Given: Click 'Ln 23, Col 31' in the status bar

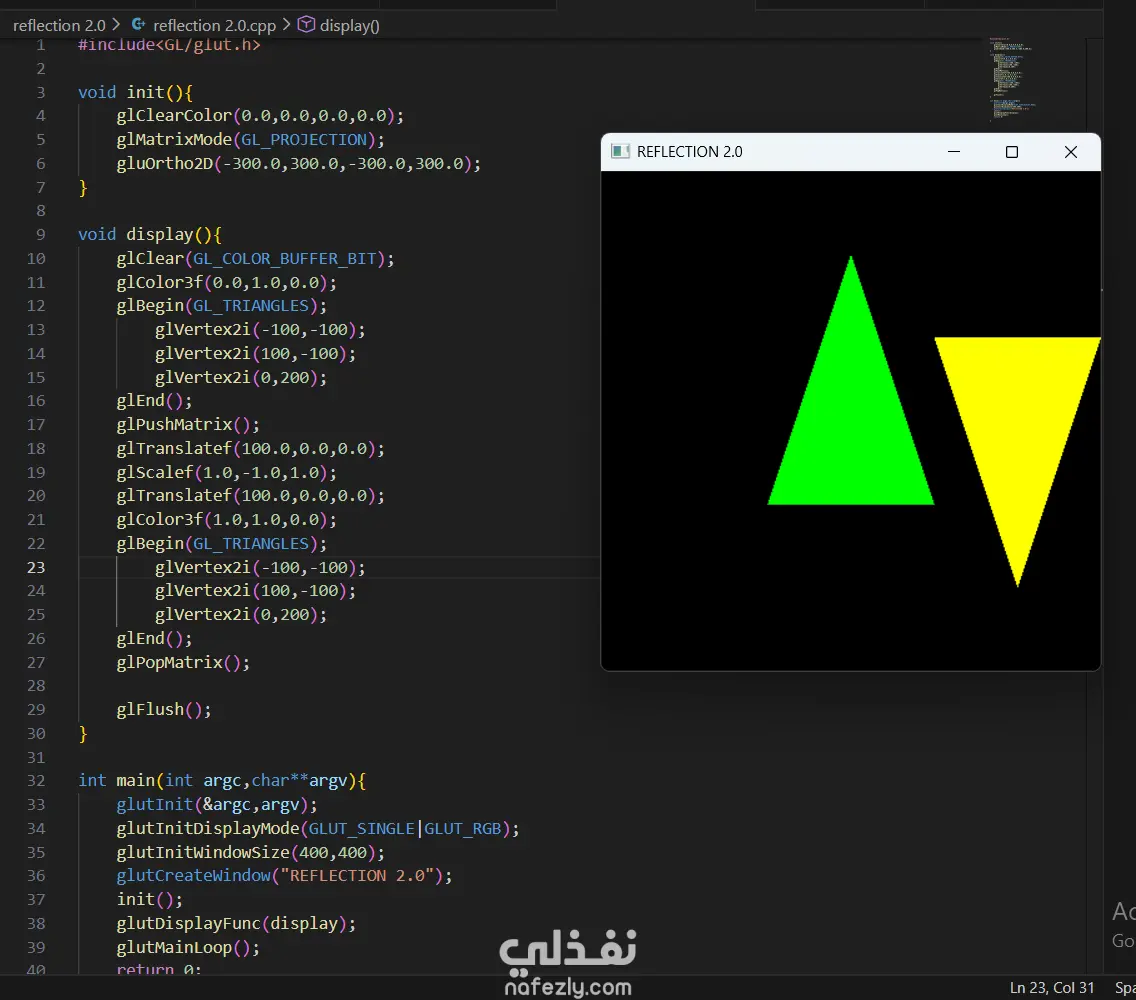Looking at the screenshot, I should coord(1052,988).
